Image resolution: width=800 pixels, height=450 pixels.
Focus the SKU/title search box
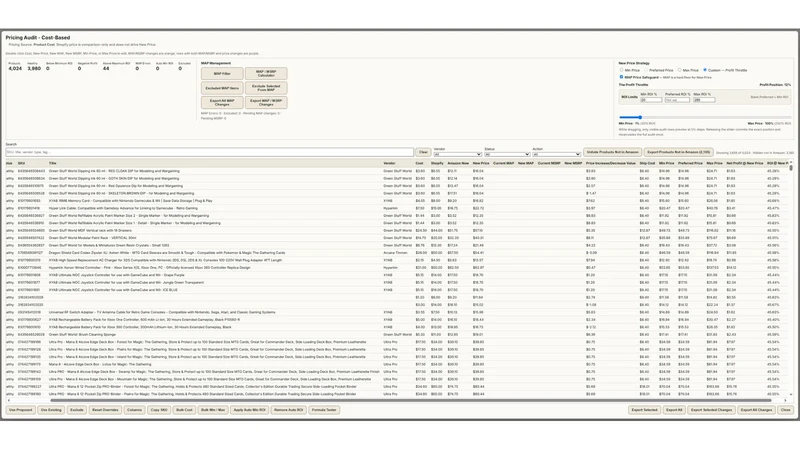[x=210, y=152]
